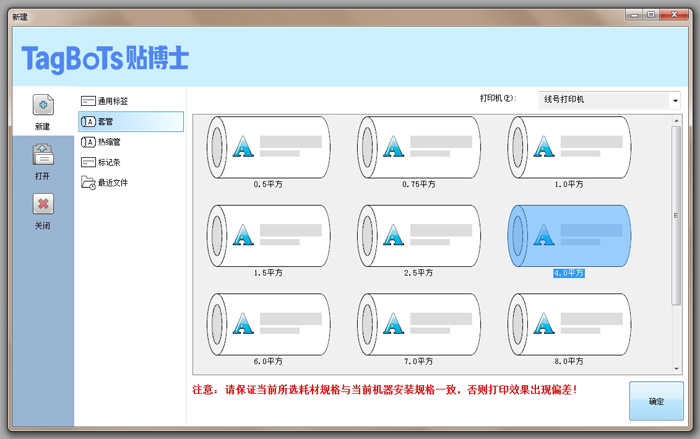Viewport: 700px width, 439px height.
Task: Click the 通用标签 label icon
Action: [x=88, y=101]
